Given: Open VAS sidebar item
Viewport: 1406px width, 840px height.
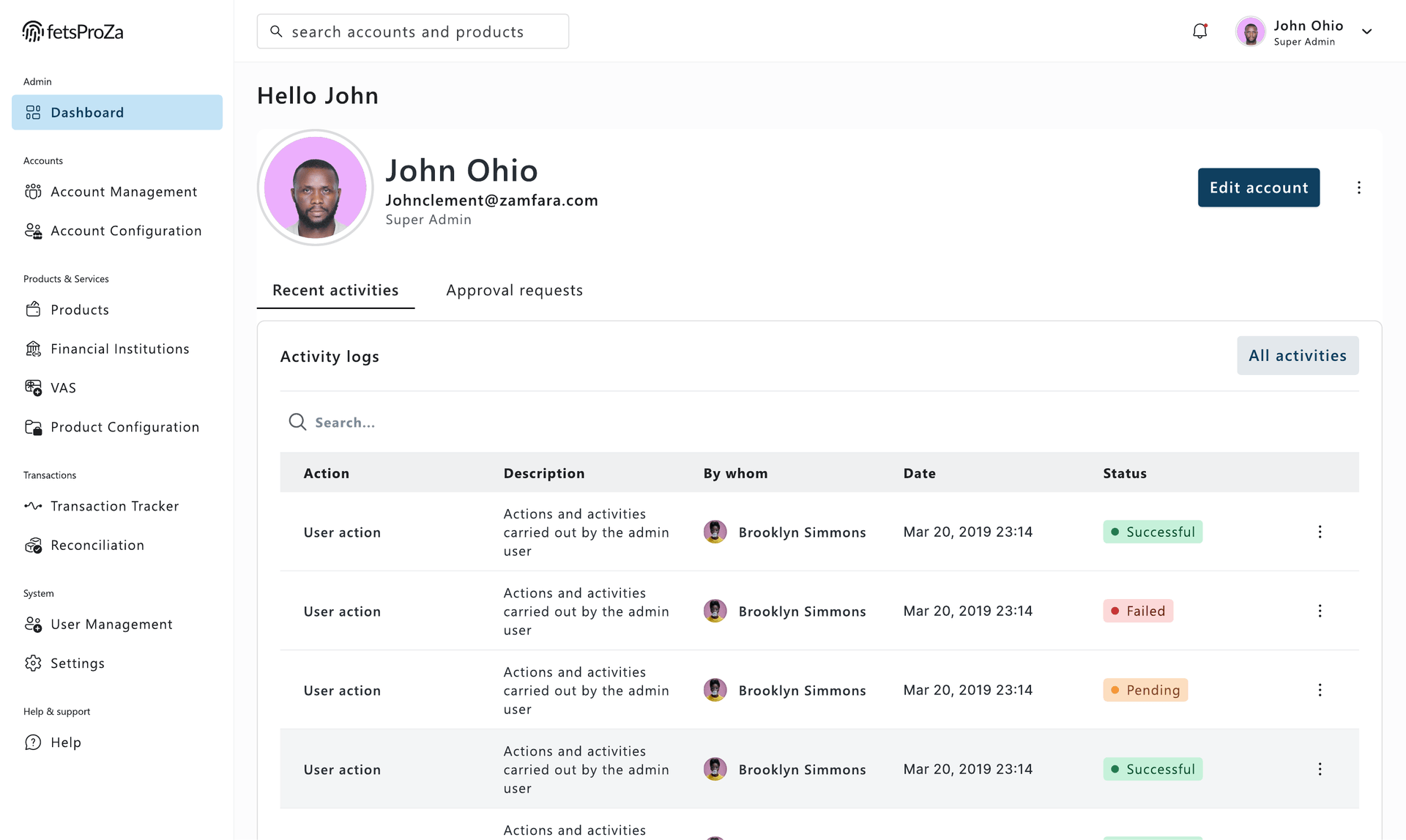Looking at the screenshot, I should pos(117,387).
